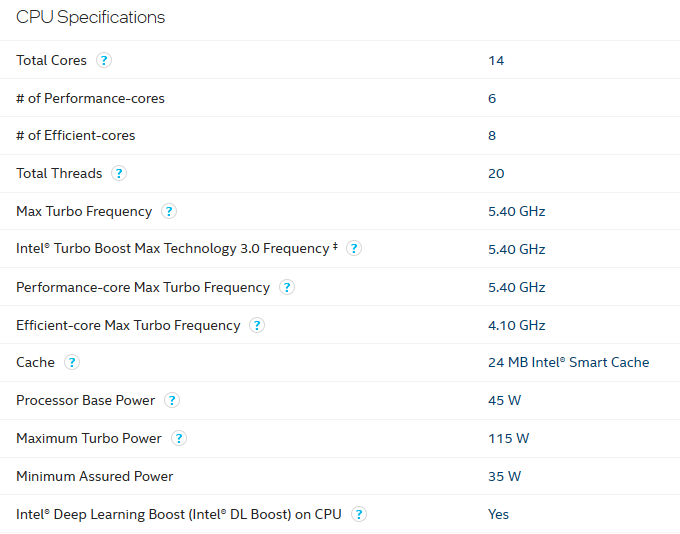Show info about Maximum Turbo Power
Image resolution: width=680 pixels, height=534 pixels.
(x=179, y=438)
